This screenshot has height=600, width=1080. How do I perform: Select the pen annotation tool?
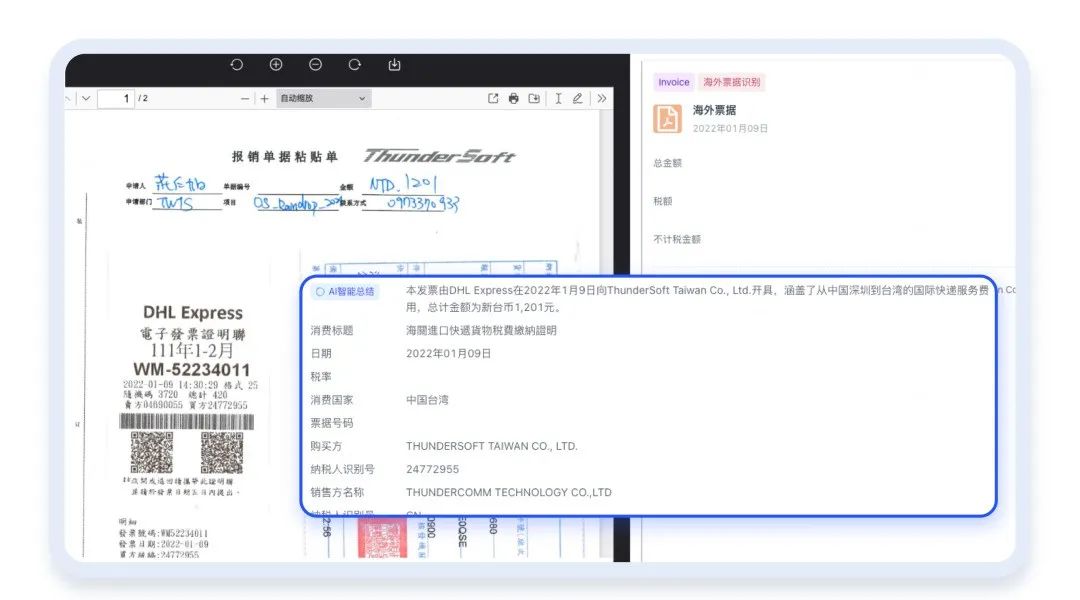pyautogui.click(x=578, y=99)
